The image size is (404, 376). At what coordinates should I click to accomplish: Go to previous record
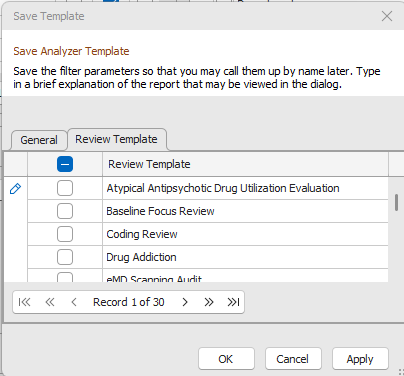[x=74, y=302]
